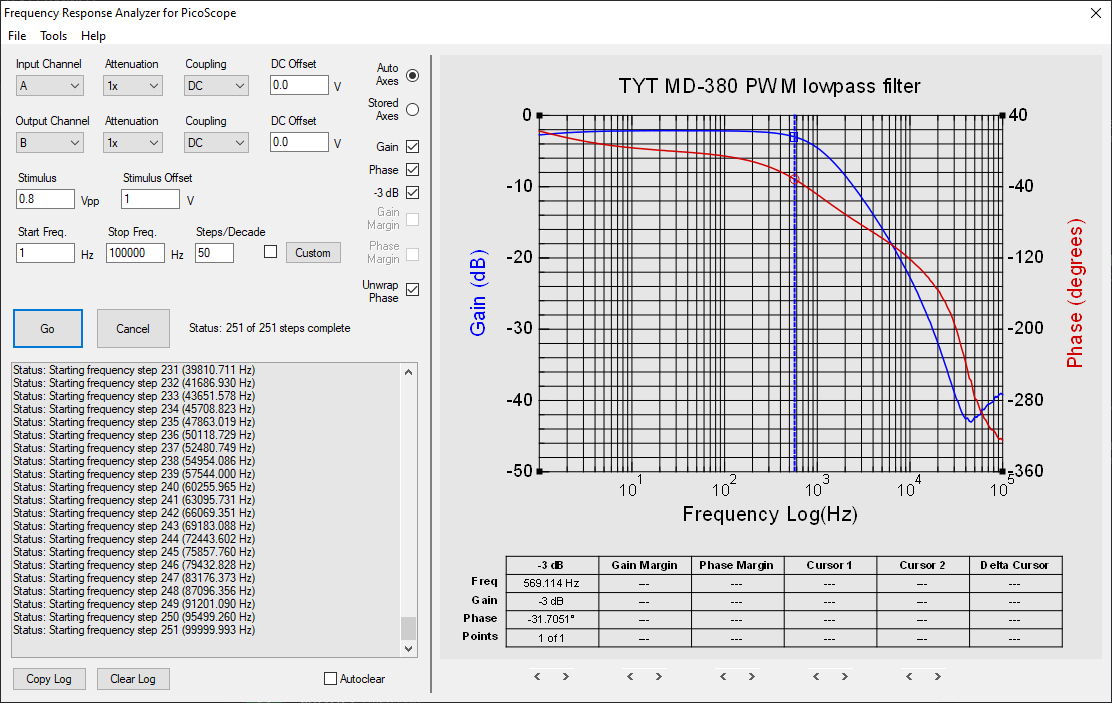Open the Help menu

(93, 35)
